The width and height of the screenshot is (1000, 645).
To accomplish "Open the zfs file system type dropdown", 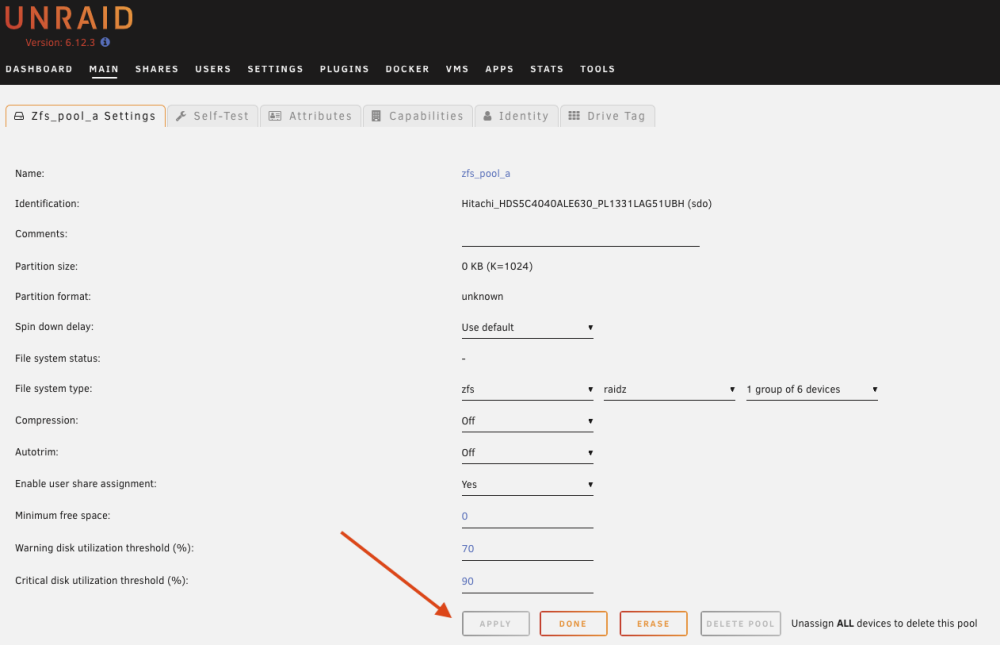I will click(527, 389).
